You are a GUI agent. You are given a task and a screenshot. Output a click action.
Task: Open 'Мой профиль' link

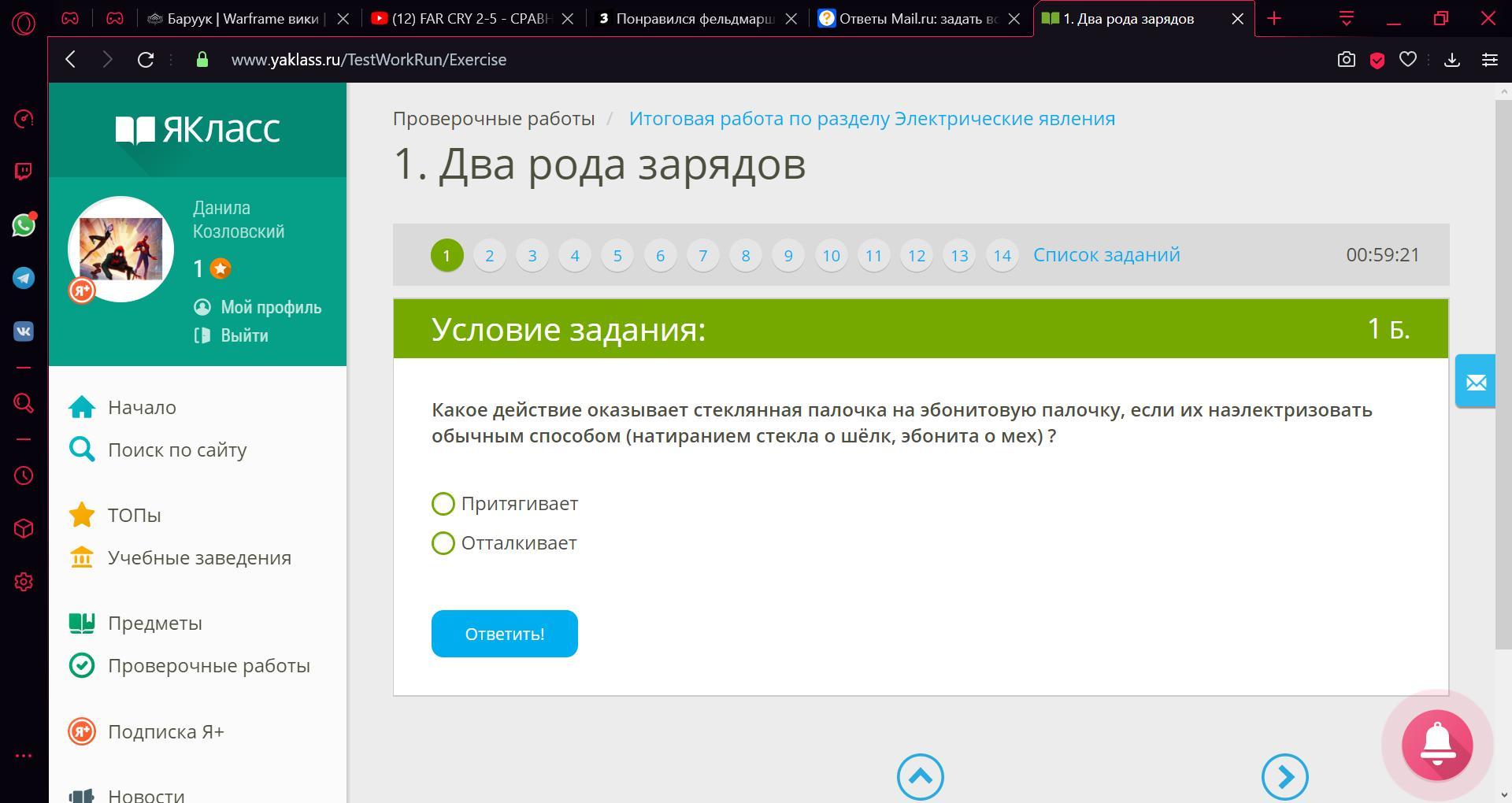258,307
